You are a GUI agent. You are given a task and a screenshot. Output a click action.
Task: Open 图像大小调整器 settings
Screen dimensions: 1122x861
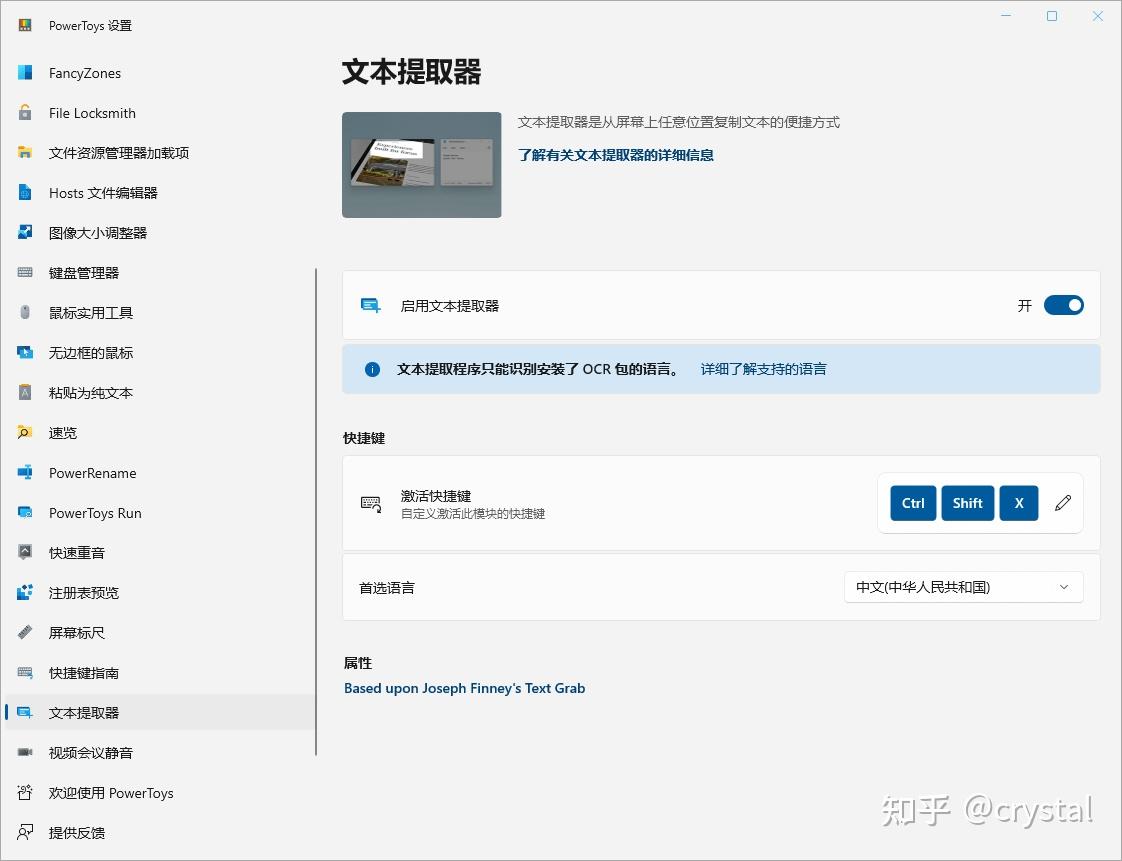(x=95, y=232)
